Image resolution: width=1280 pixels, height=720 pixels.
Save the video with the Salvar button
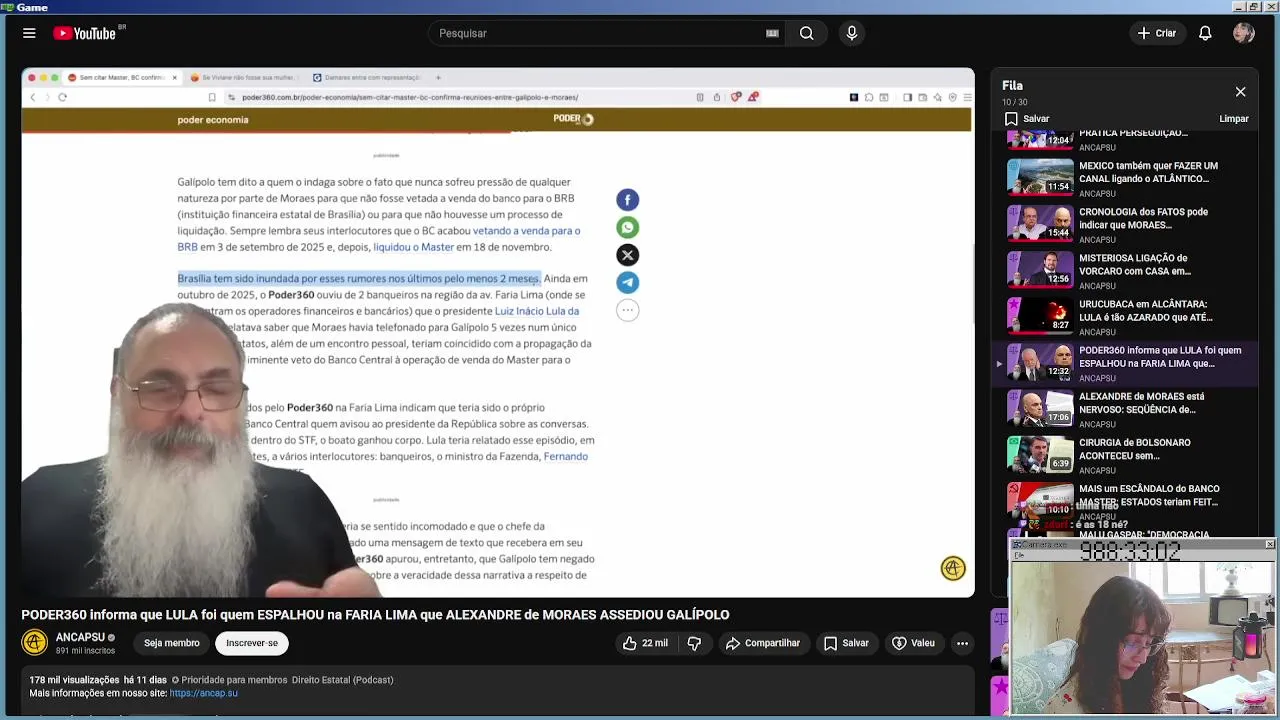coord(846,643)
